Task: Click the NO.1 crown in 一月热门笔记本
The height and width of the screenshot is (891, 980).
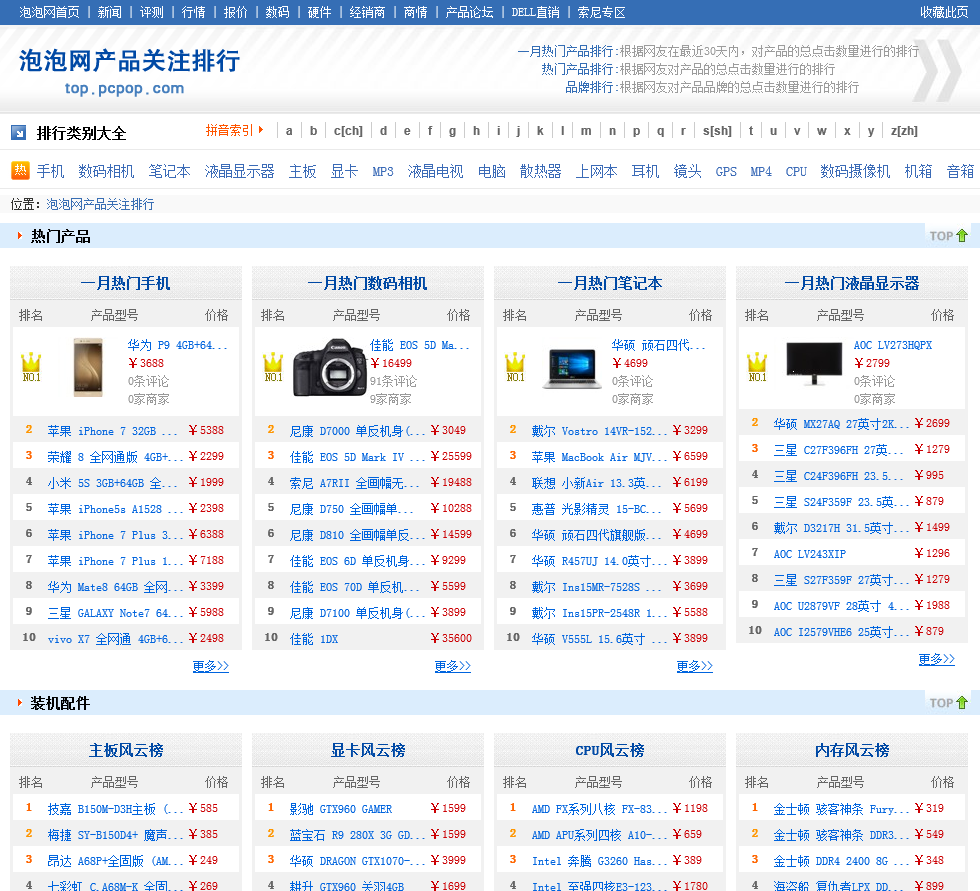Action: point(515,367)
